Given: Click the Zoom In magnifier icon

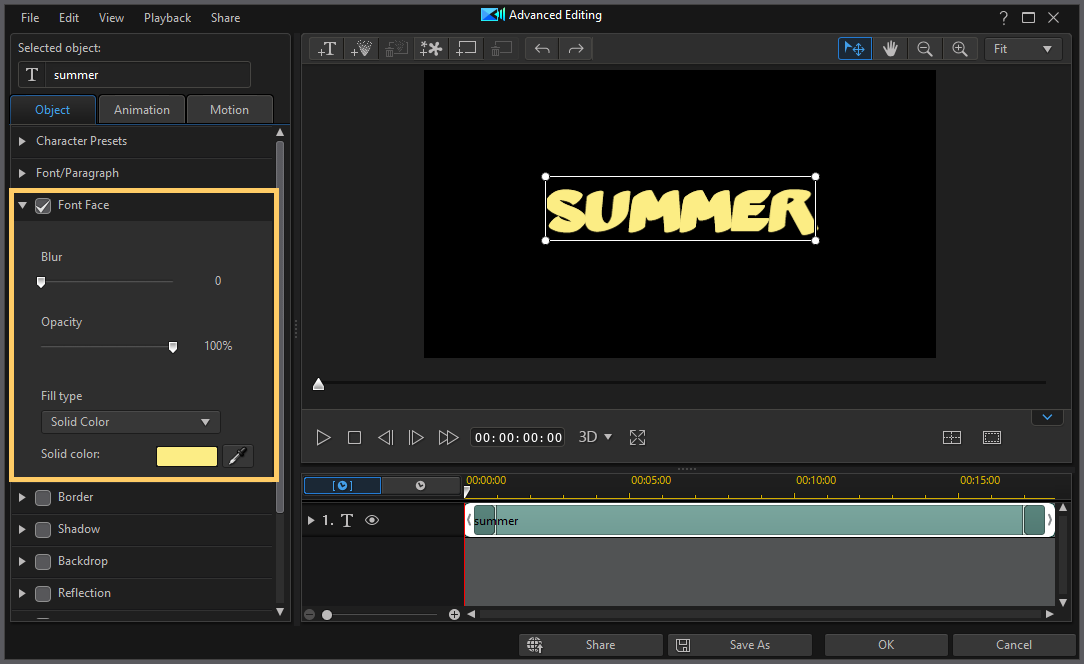Looking at the screenshot, I should point(960,48).
